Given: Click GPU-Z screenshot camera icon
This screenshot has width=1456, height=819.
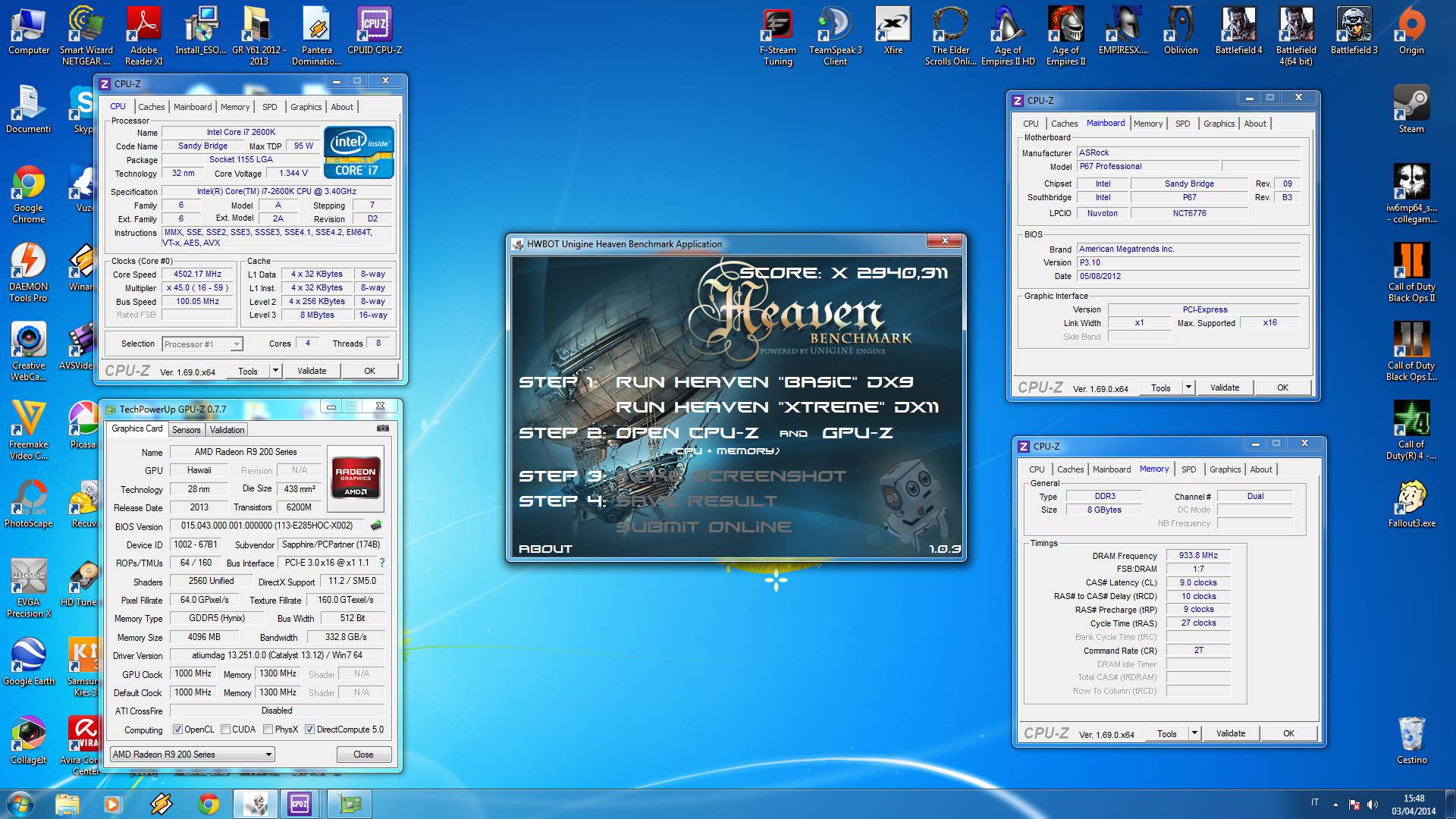Looking at the screenshot, I should pyautogui.click(x=383, y=428).
